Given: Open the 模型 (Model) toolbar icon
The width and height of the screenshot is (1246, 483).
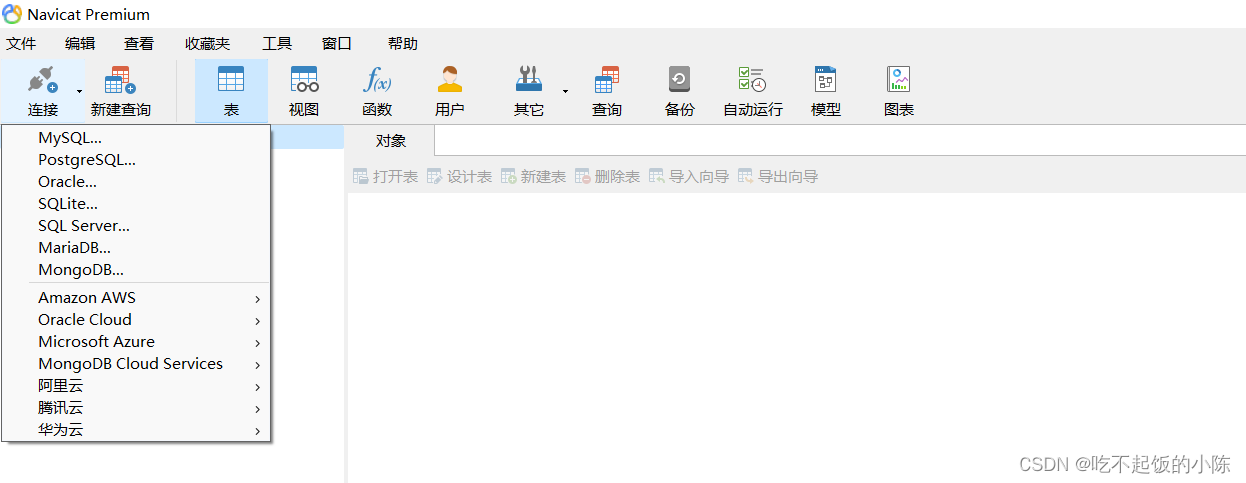Looking at the screenshot, I should click(825, 80).
